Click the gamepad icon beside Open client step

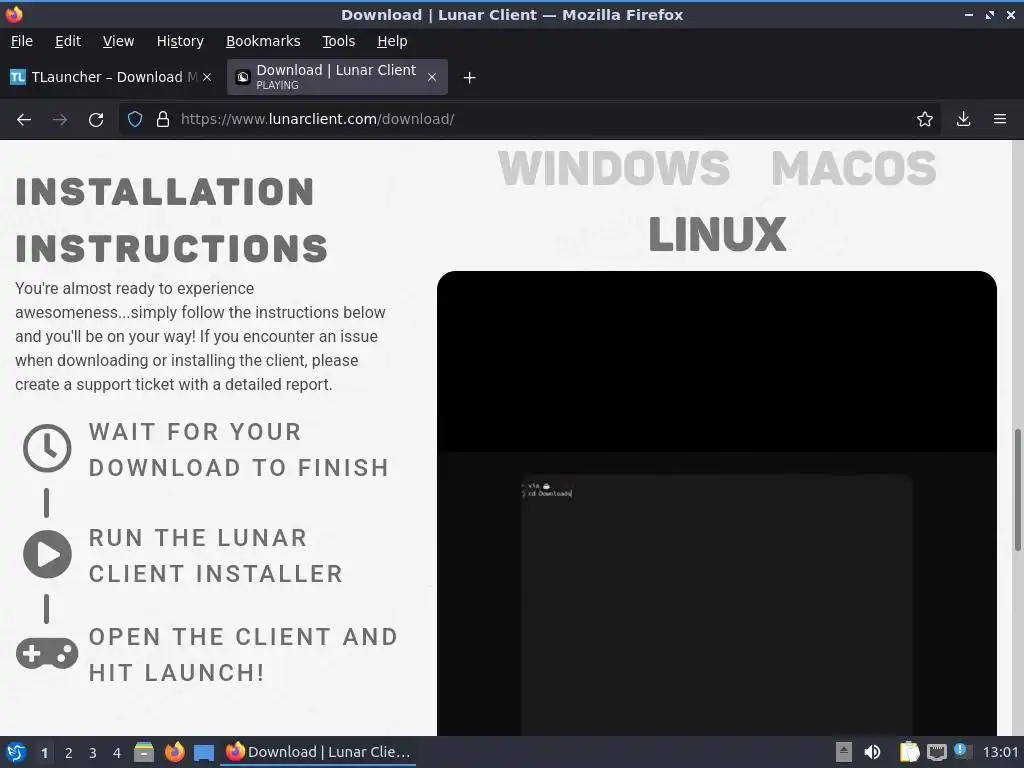(x=47, y=654)
